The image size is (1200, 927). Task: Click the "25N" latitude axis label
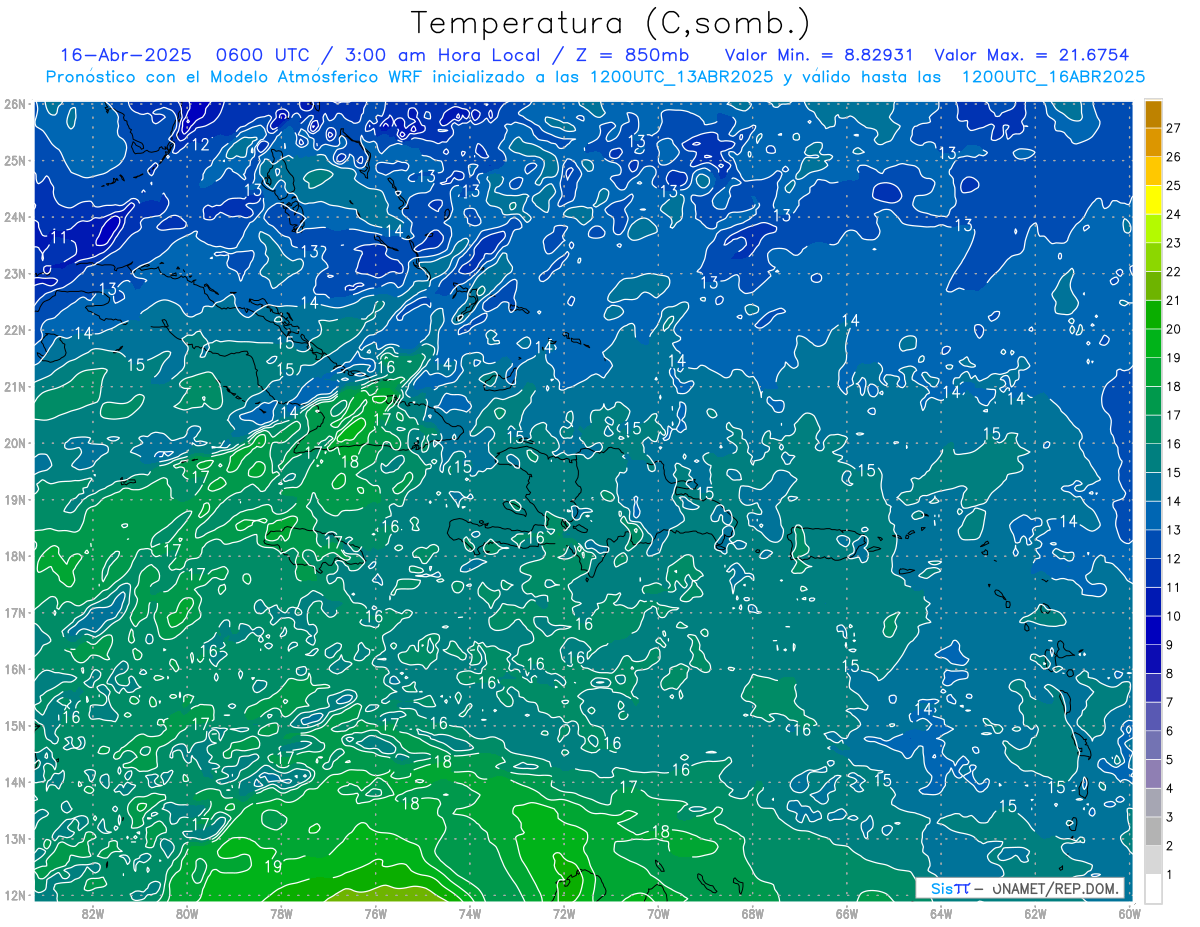(x=15, y=160)
